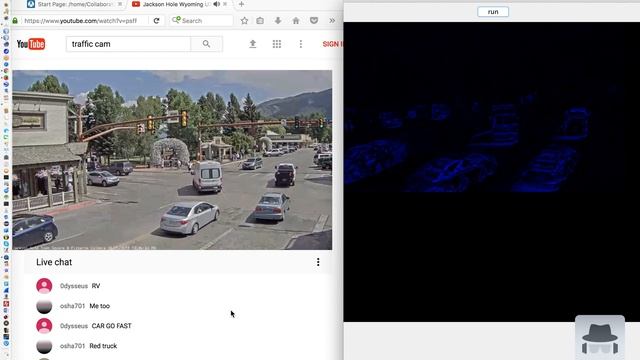The height and width of the screenshot is (360, 640).
Task: Click the traffic cam video player
Action: (172, 160)
